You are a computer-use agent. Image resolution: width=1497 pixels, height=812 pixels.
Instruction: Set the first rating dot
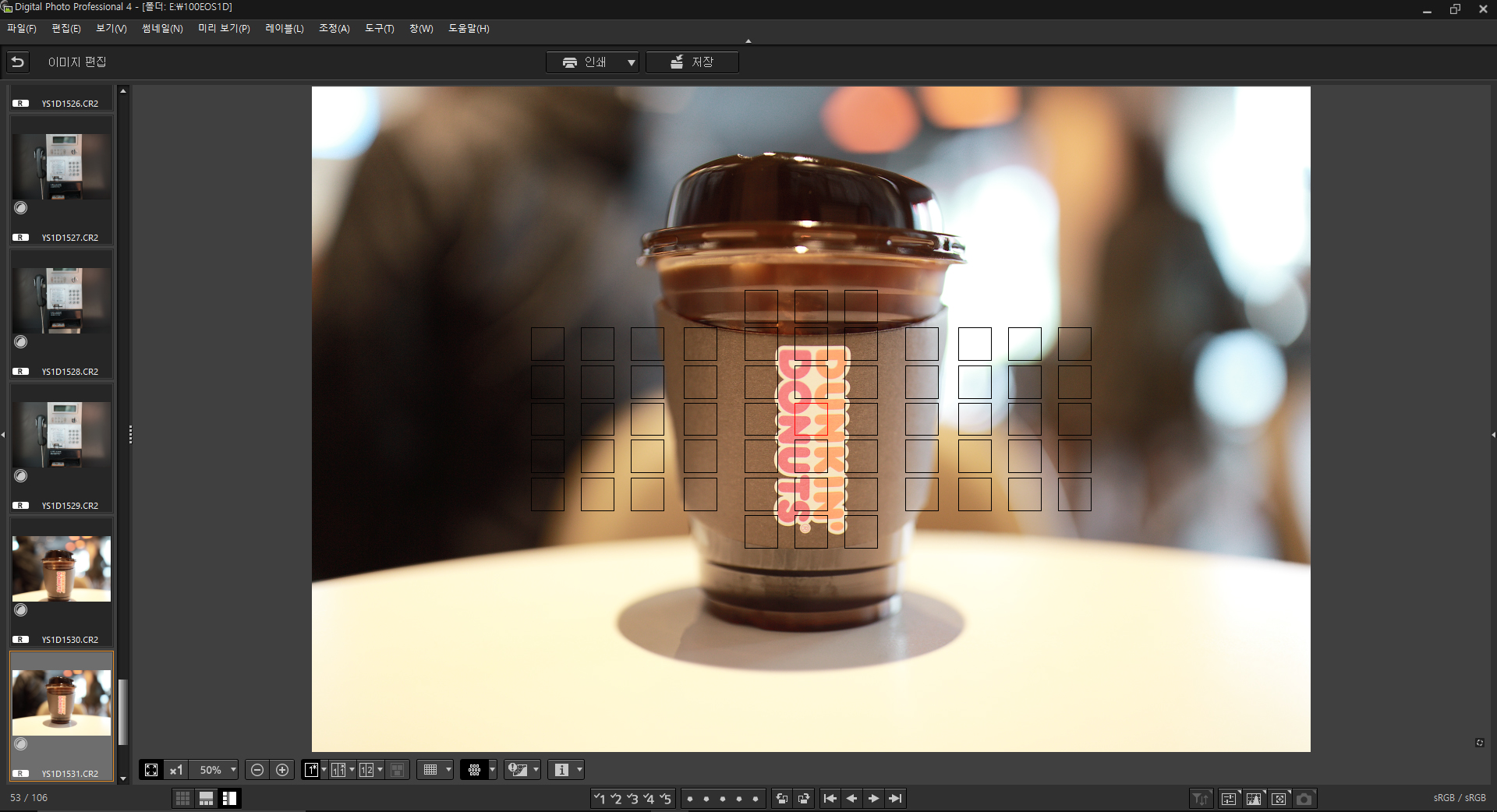tap(690, 799)
